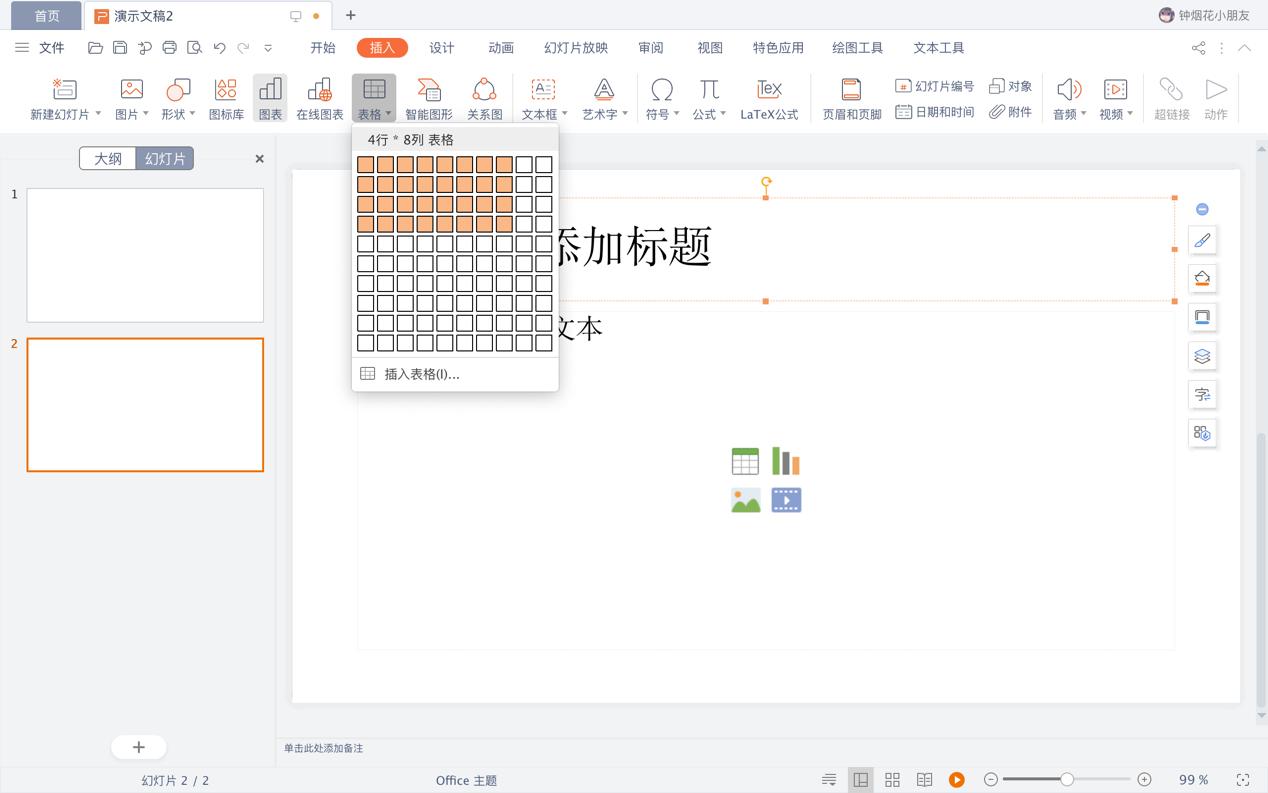Add a hyperlink with the 超链接 icon
Image resolution: width=1268 pixels, height=793 pixels.
tap(1170, 97)
